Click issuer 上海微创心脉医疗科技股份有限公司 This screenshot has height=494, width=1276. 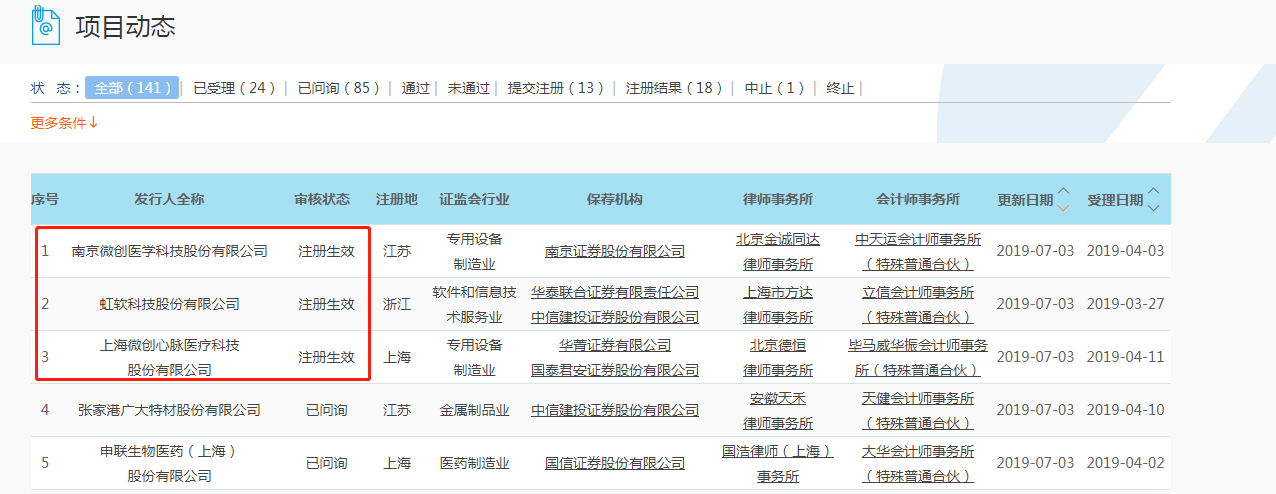170,357
